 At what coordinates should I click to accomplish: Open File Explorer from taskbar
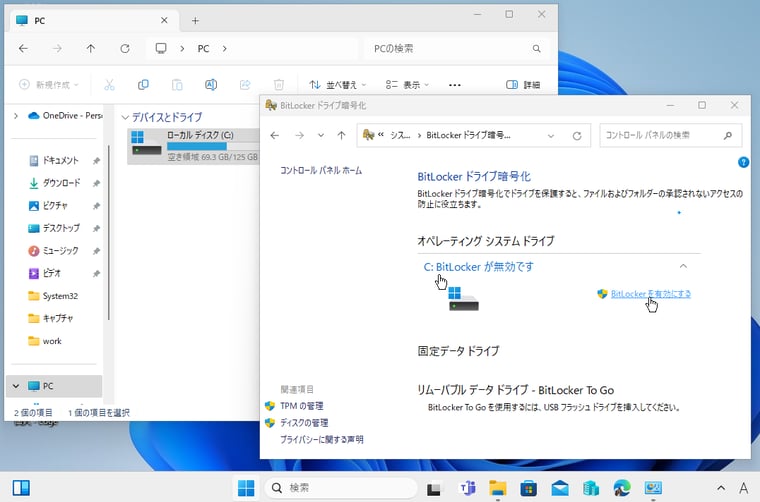pyautogui.click(x=498, y=488)
